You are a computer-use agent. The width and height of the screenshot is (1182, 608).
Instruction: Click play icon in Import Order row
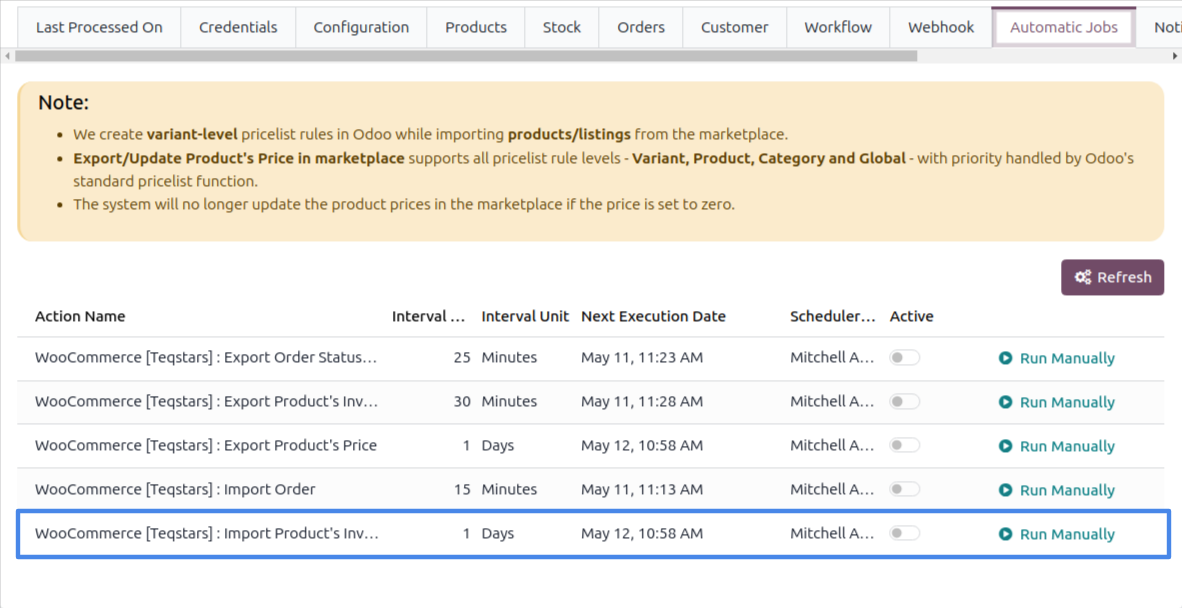coord(1005,490)
